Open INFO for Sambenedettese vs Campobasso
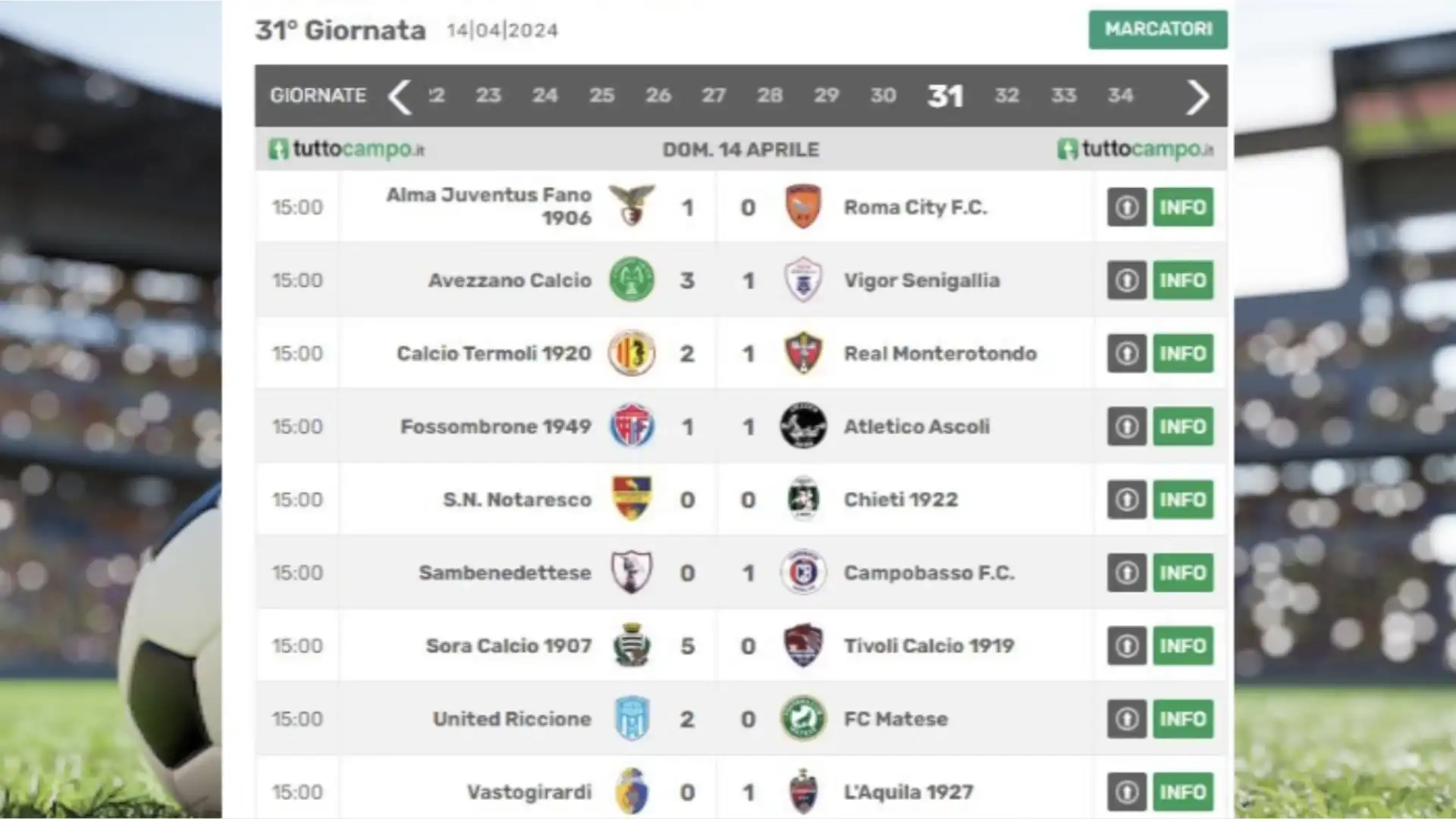 [x=1183, y=573]
